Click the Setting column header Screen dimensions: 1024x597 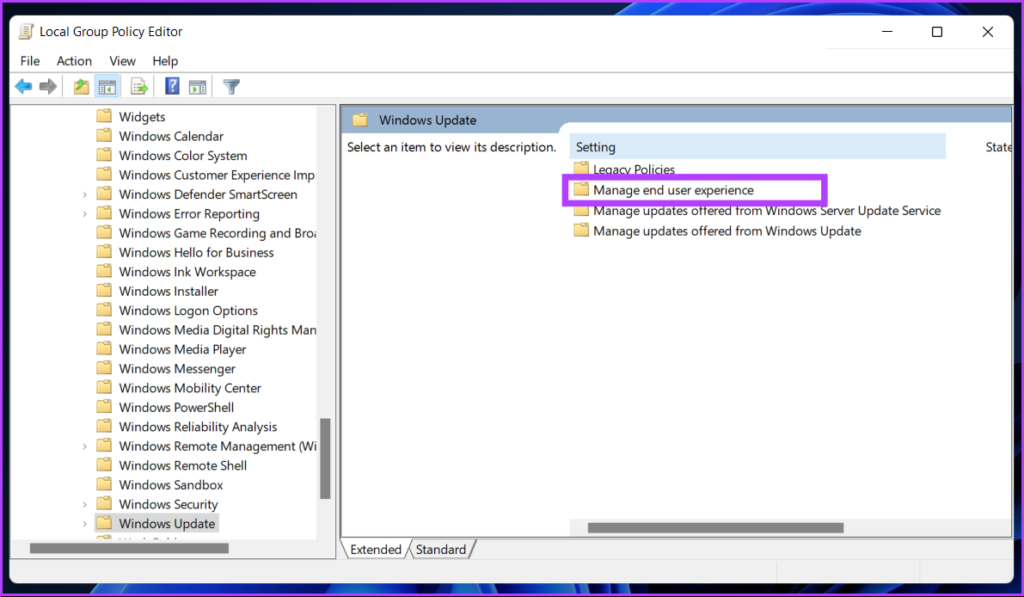click(x=596, y=147)
